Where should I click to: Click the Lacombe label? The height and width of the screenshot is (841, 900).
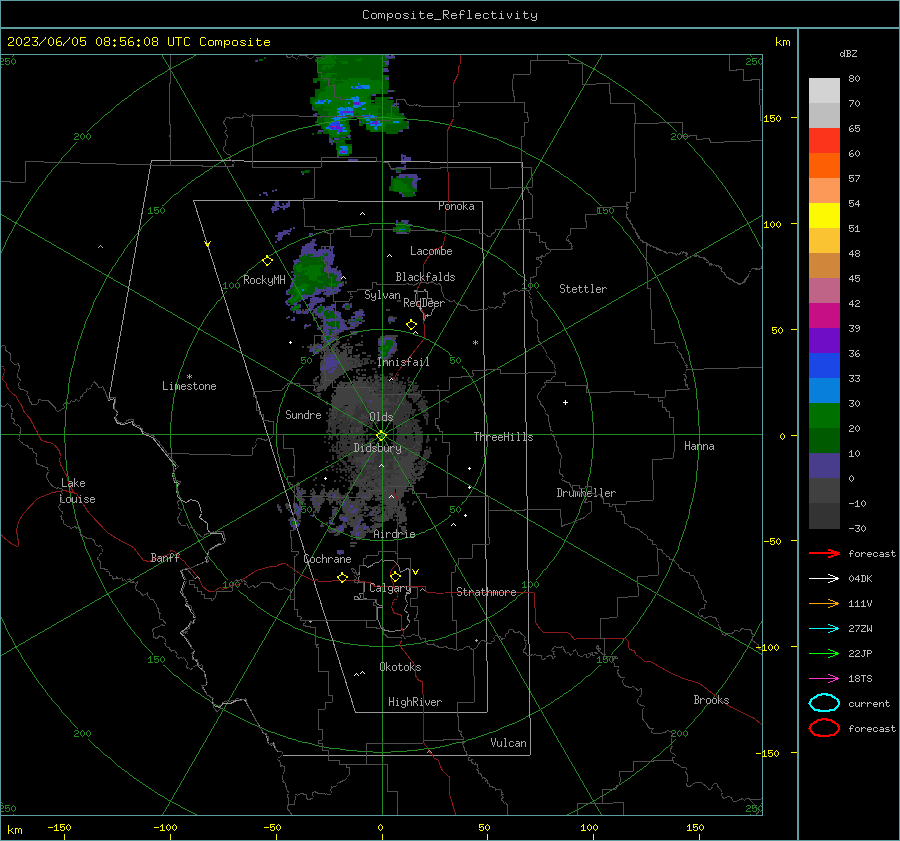click(431, 251)
